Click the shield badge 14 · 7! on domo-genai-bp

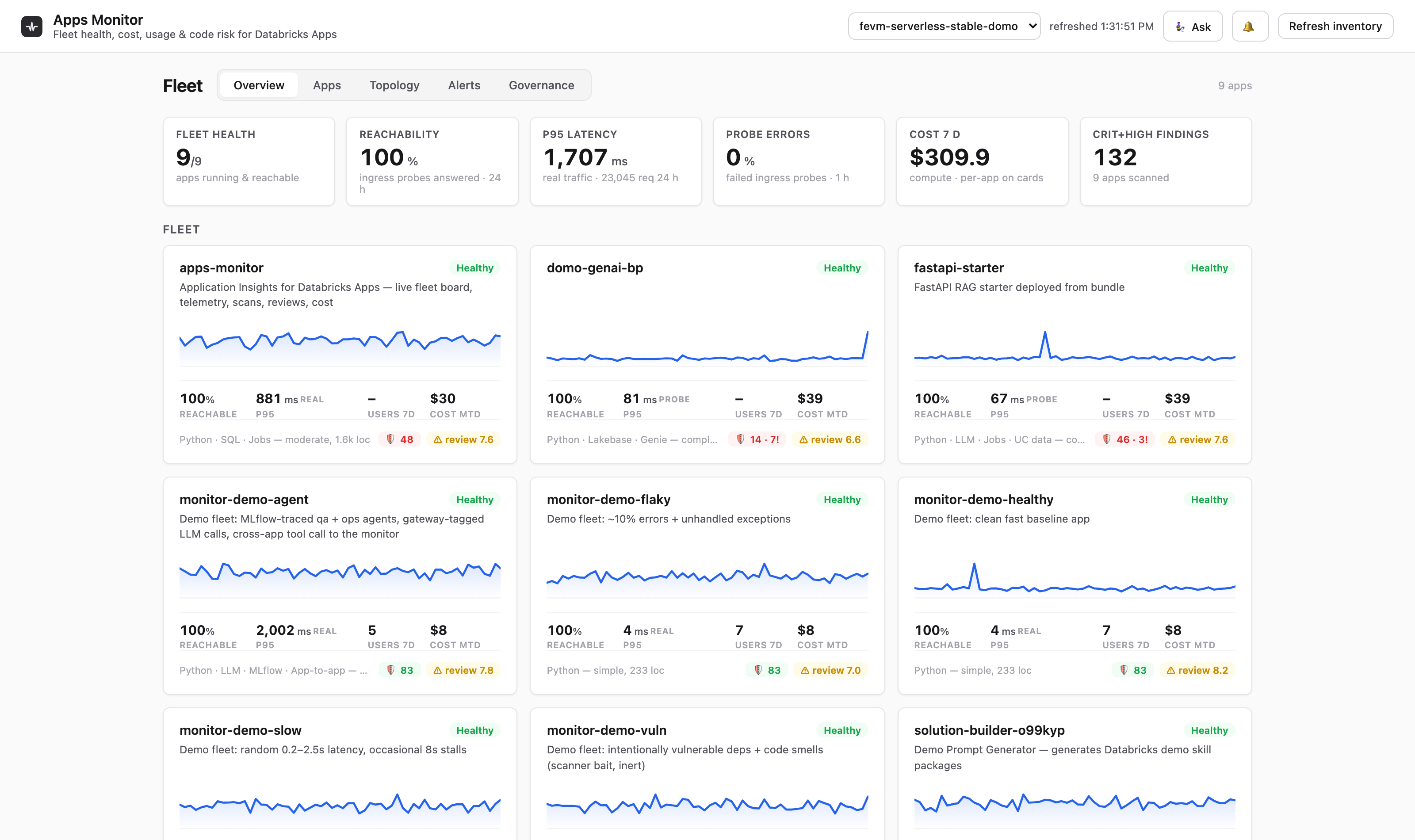point(757,439)
